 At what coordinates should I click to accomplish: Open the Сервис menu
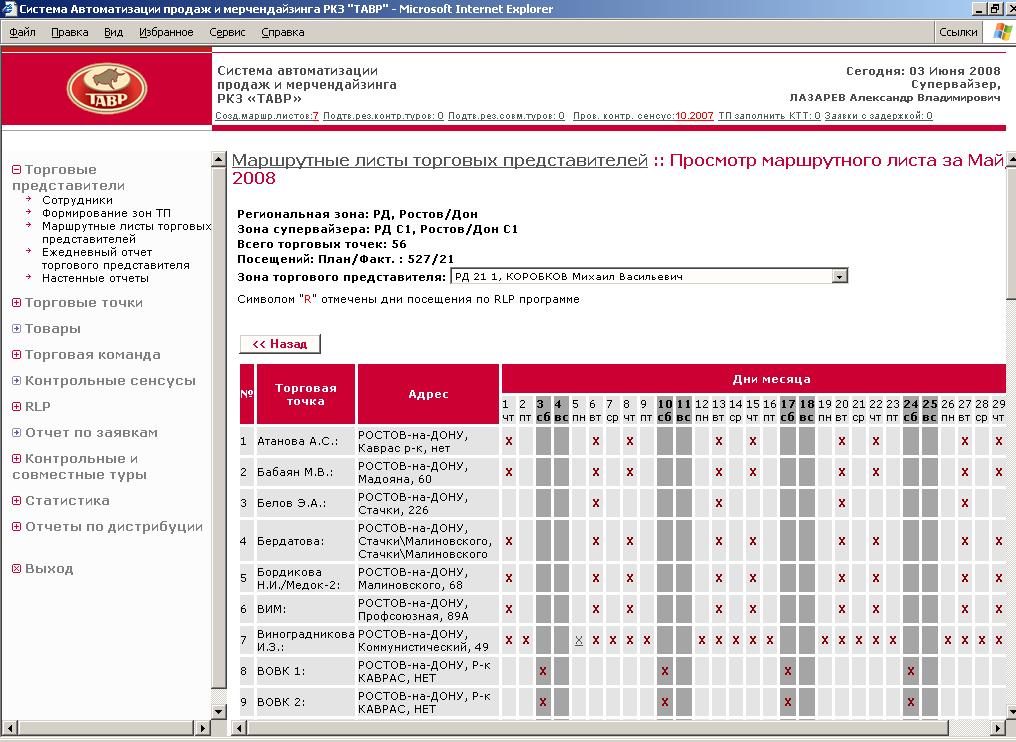coord(227,32)
